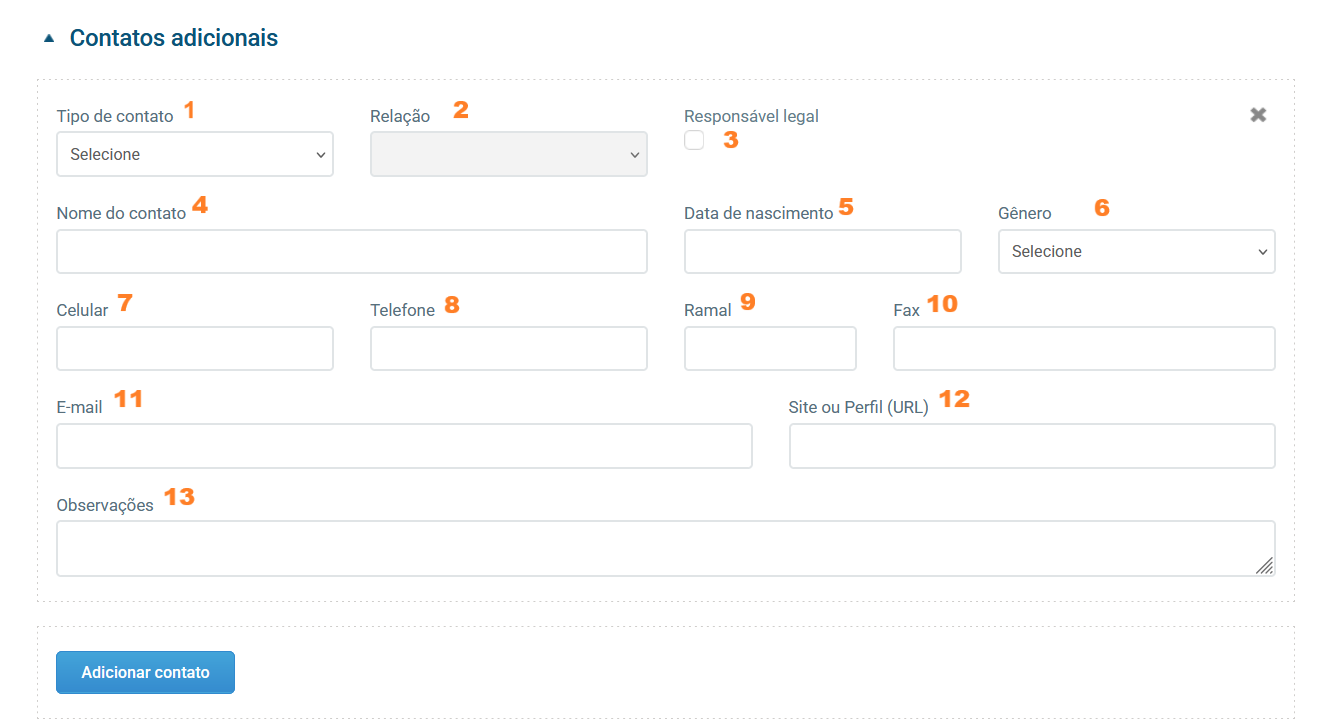Select the Site ou Perfil (URL) field
The height and width of the screenshot is (724, 1333).
click(x=1032, y=446)
